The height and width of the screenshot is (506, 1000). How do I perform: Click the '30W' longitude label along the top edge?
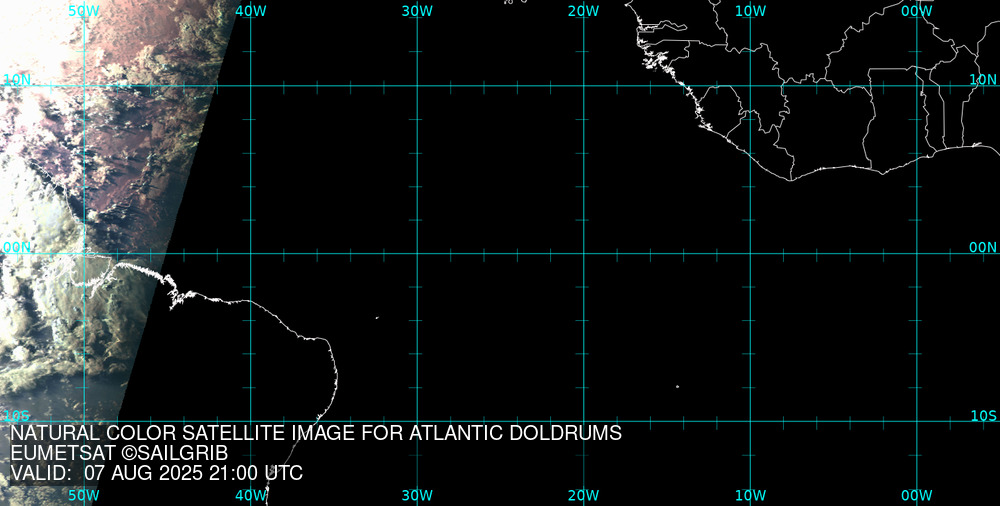coord(417,11)
